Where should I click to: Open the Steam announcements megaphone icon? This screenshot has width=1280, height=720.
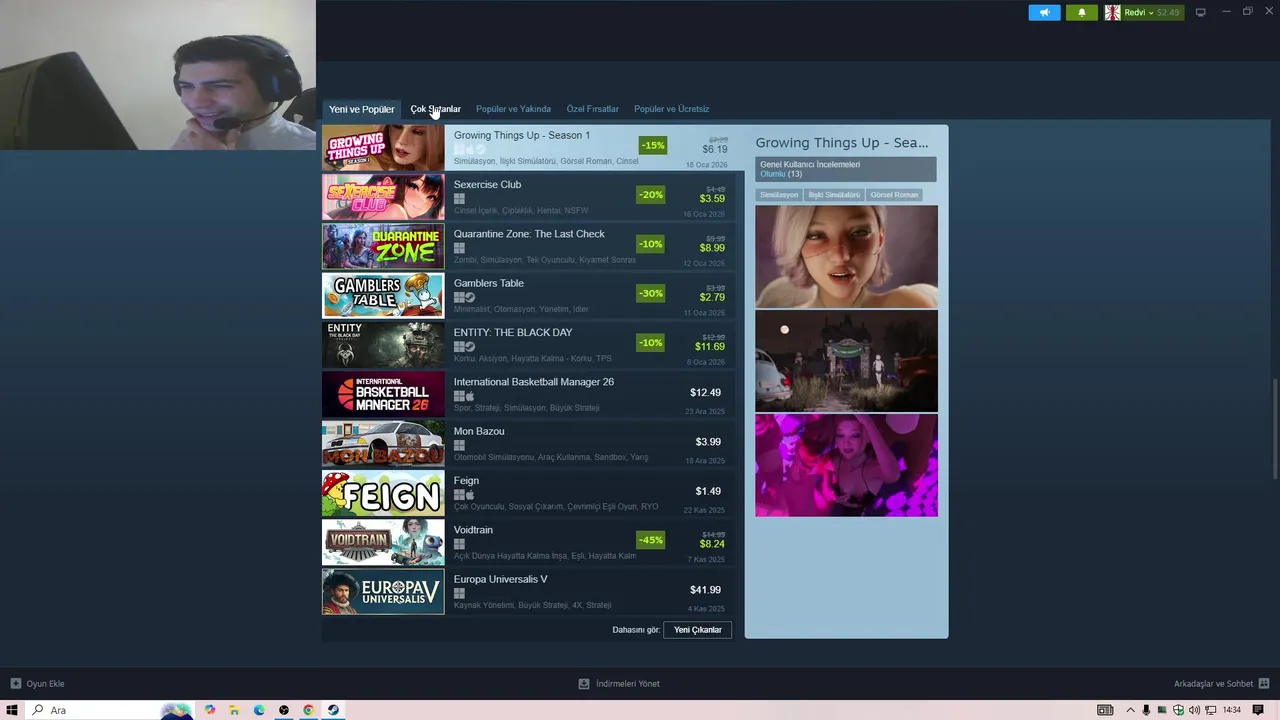[1044, 13]
